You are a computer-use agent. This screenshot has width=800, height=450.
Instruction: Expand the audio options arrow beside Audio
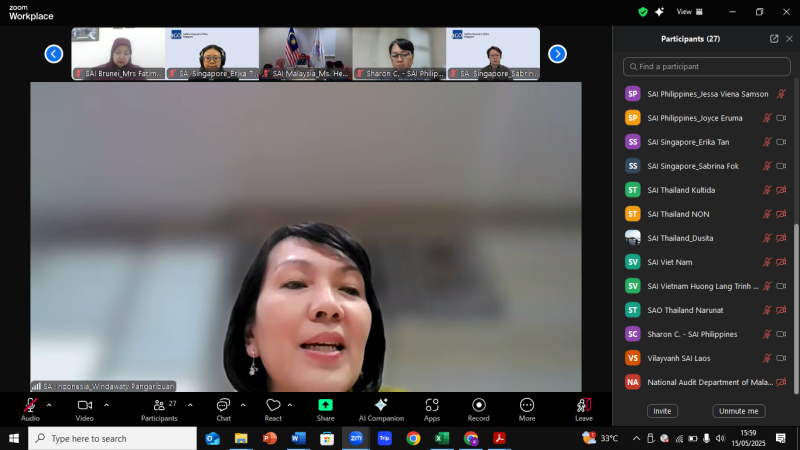click(49, 405)
